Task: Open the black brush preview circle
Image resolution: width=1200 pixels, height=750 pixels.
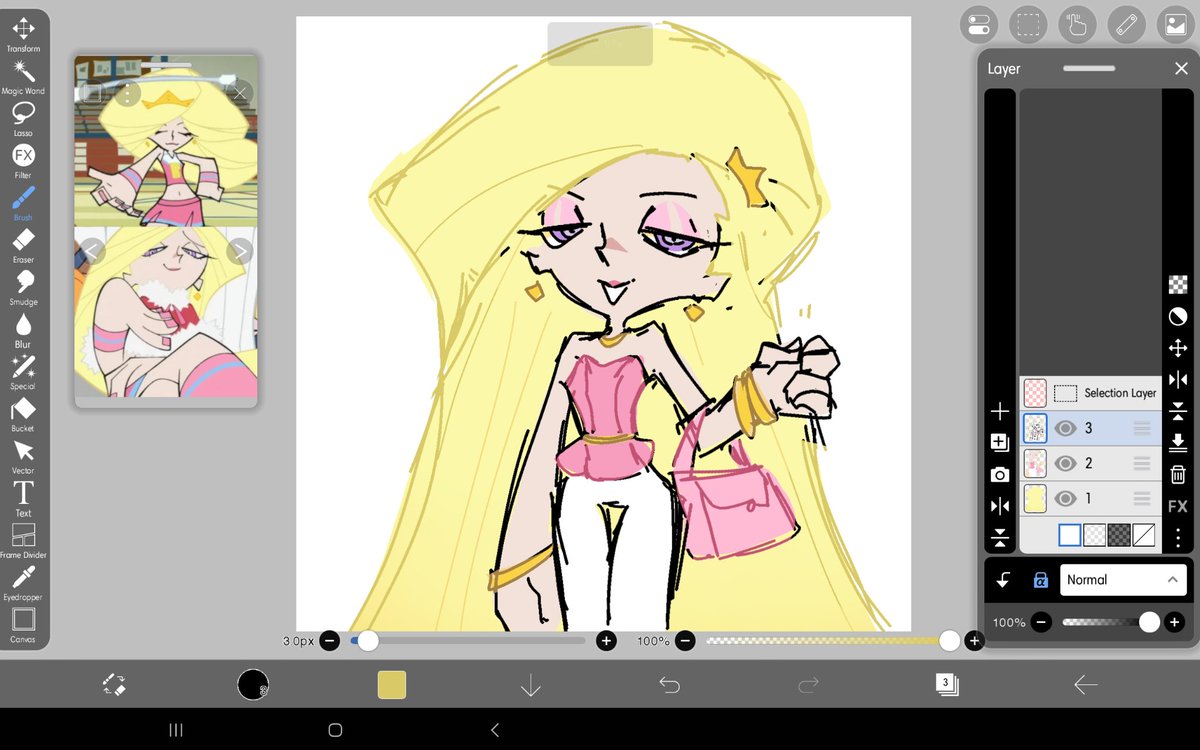Action: 253,685
